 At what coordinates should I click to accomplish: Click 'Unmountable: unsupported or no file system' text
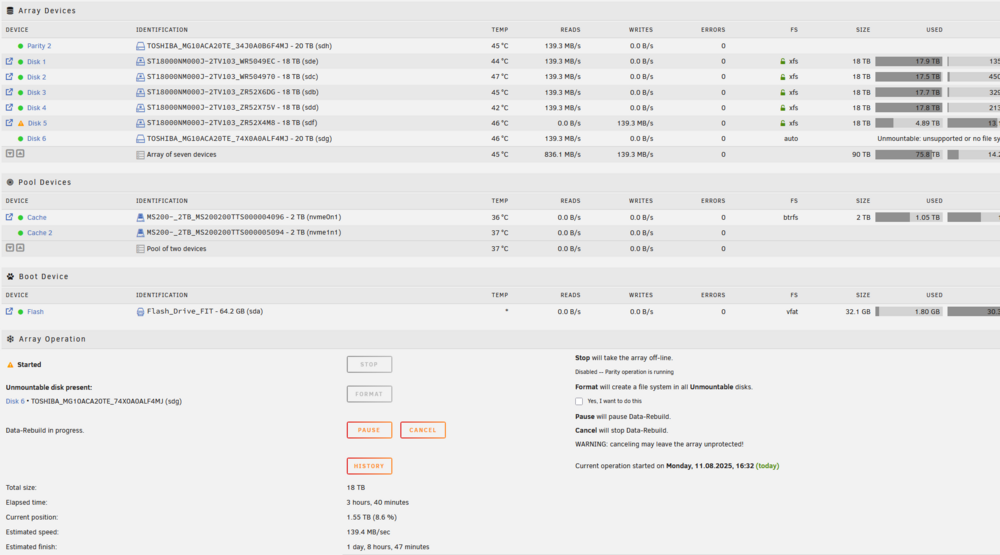[938, 138]
